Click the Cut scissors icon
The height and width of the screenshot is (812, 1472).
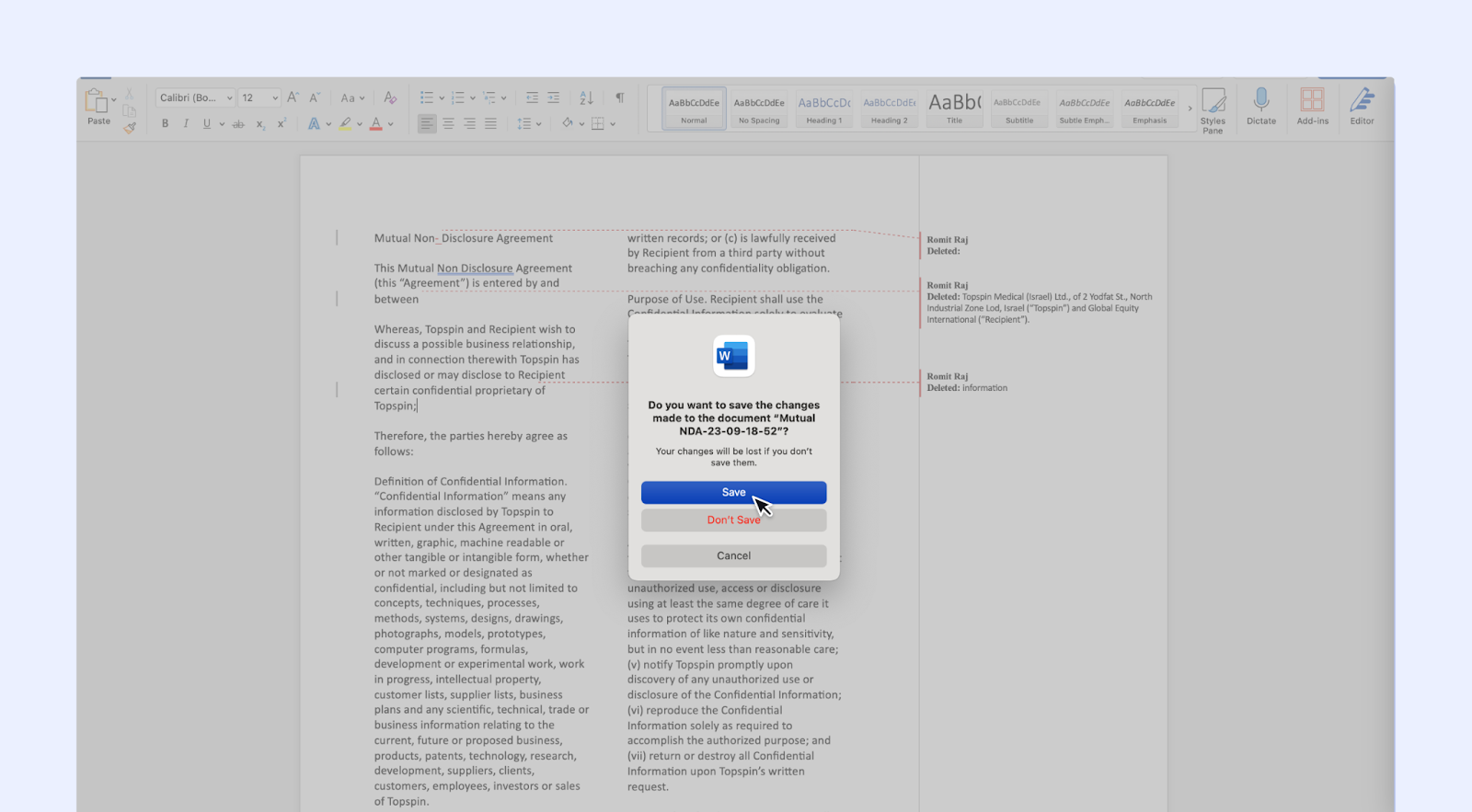(130, 94)
